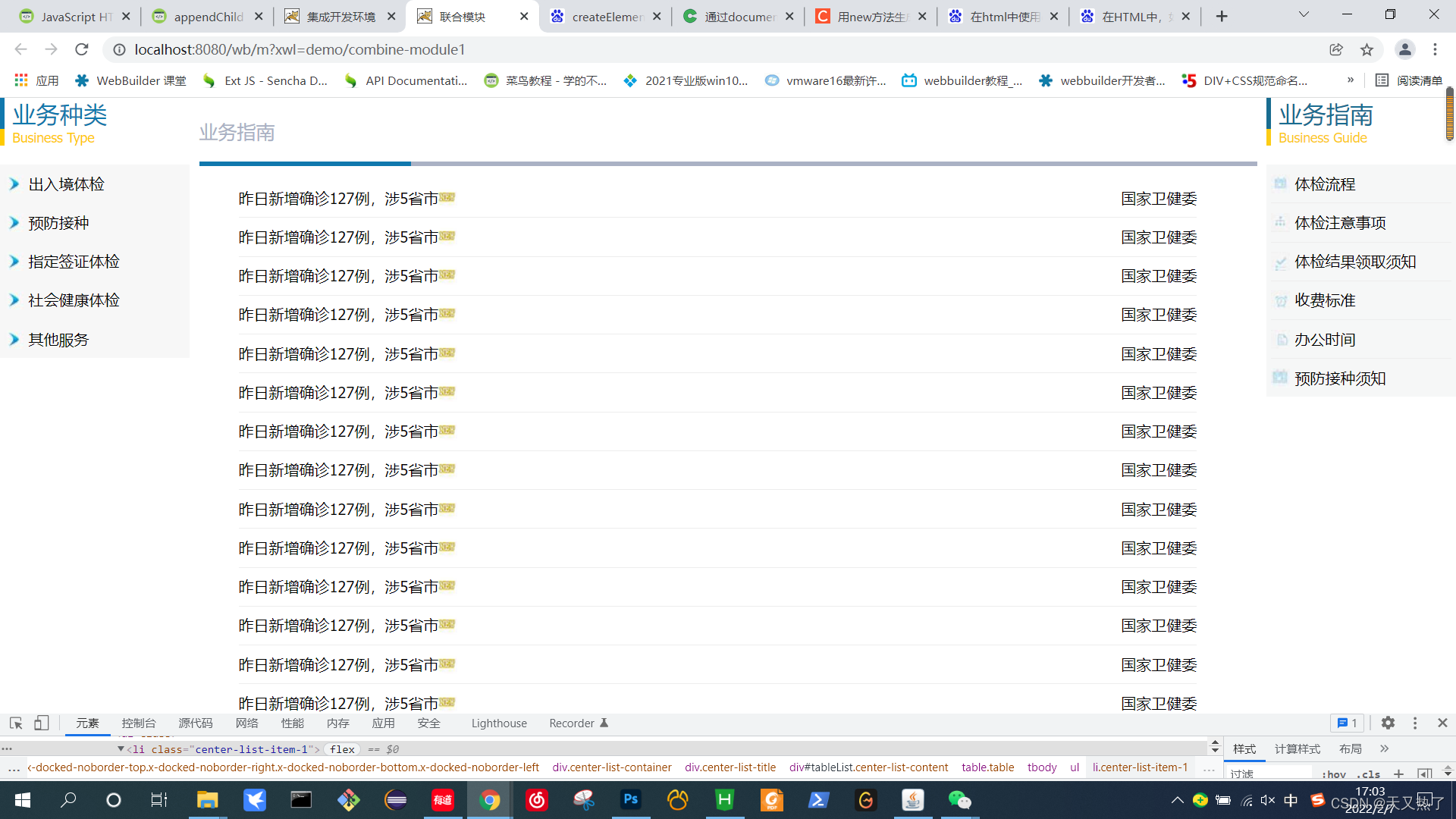Open WeChat from the taskbar
Image resolution: width=1456 pixels, height=819 pixels.
pyautogui.click(x=959, y=800)
